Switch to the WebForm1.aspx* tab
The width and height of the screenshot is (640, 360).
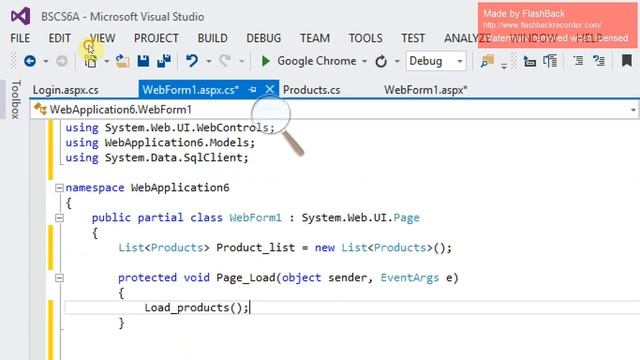click(x=425, y=90)
